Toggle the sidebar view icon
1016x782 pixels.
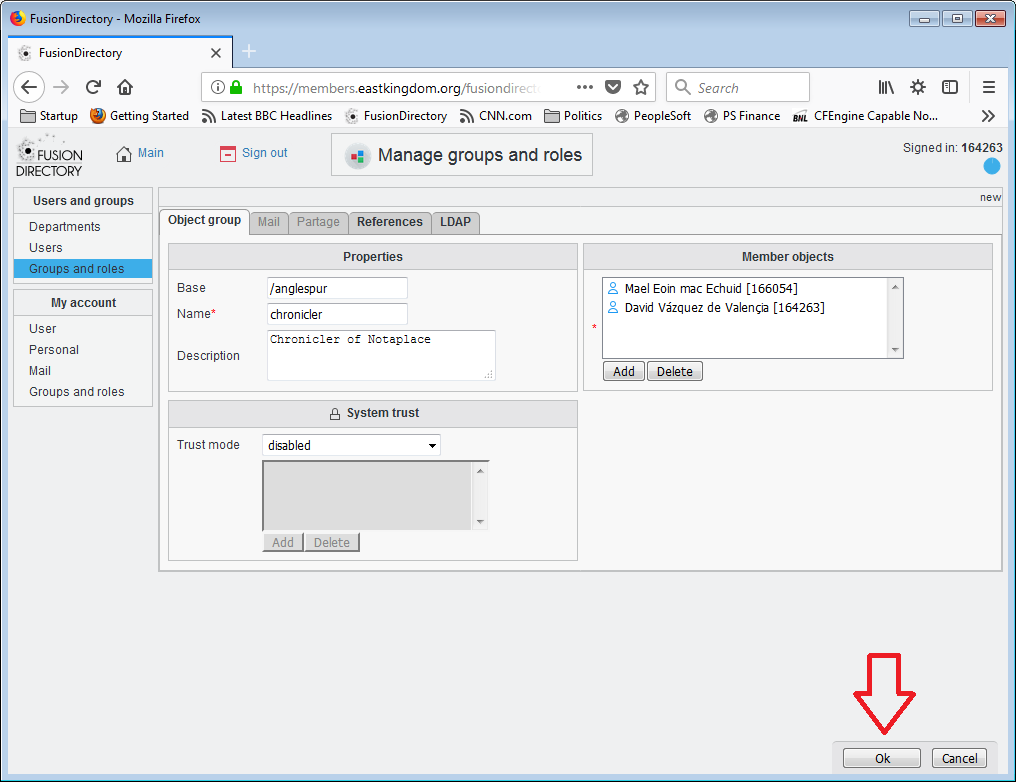(950, 87)
